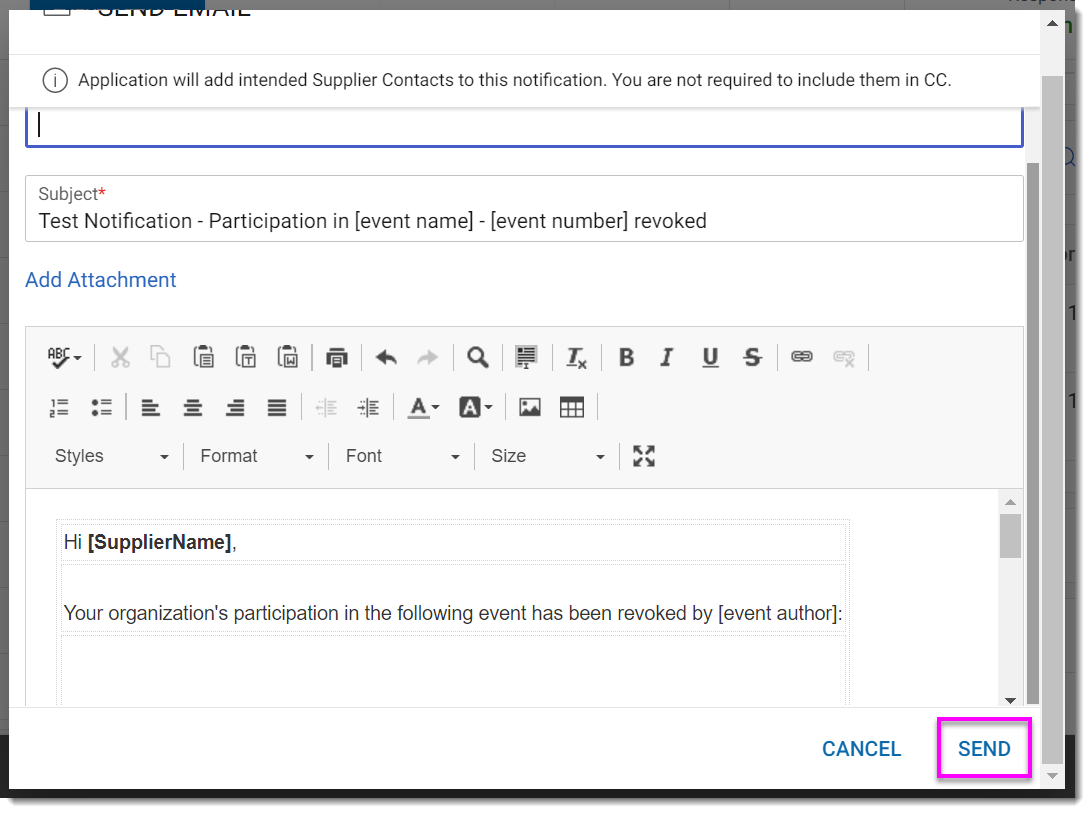Apply Strikethrough formatting
The height and width of the screenshot is (813, 1090).
[753, 357]
